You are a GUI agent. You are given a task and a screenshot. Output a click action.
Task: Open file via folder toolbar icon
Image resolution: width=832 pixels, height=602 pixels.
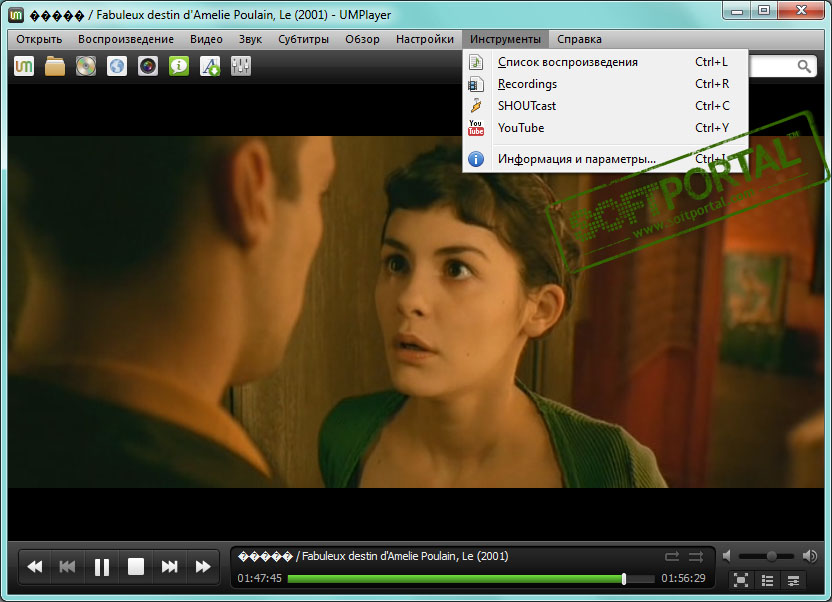55,66
